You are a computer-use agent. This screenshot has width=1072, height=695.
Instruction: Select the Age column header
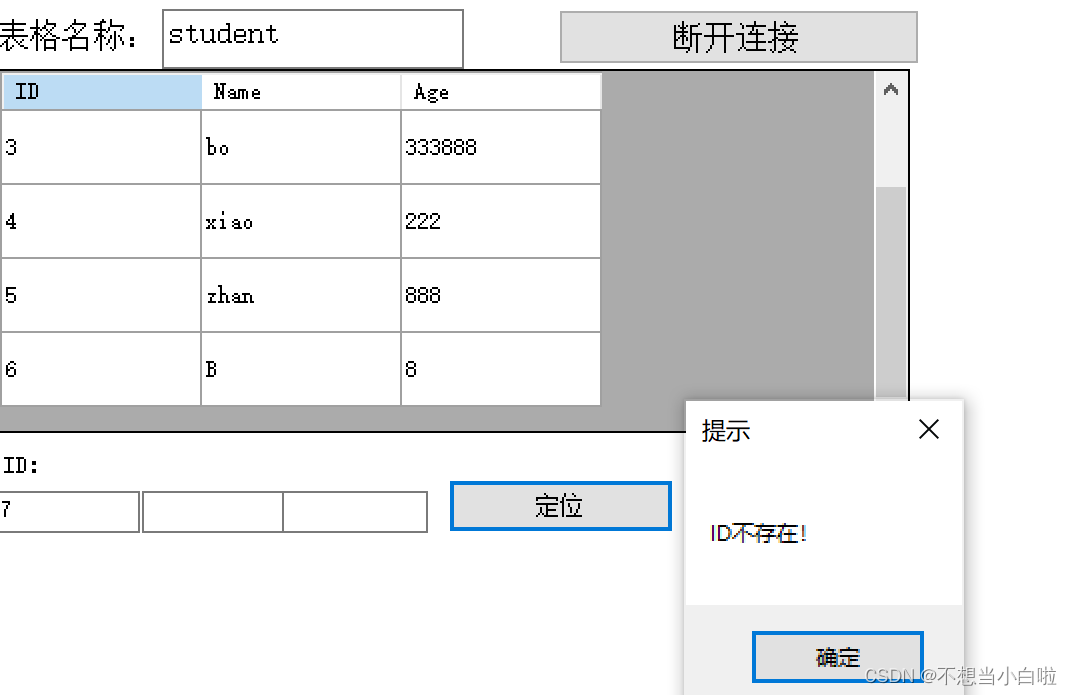click(x=500, y=91)
